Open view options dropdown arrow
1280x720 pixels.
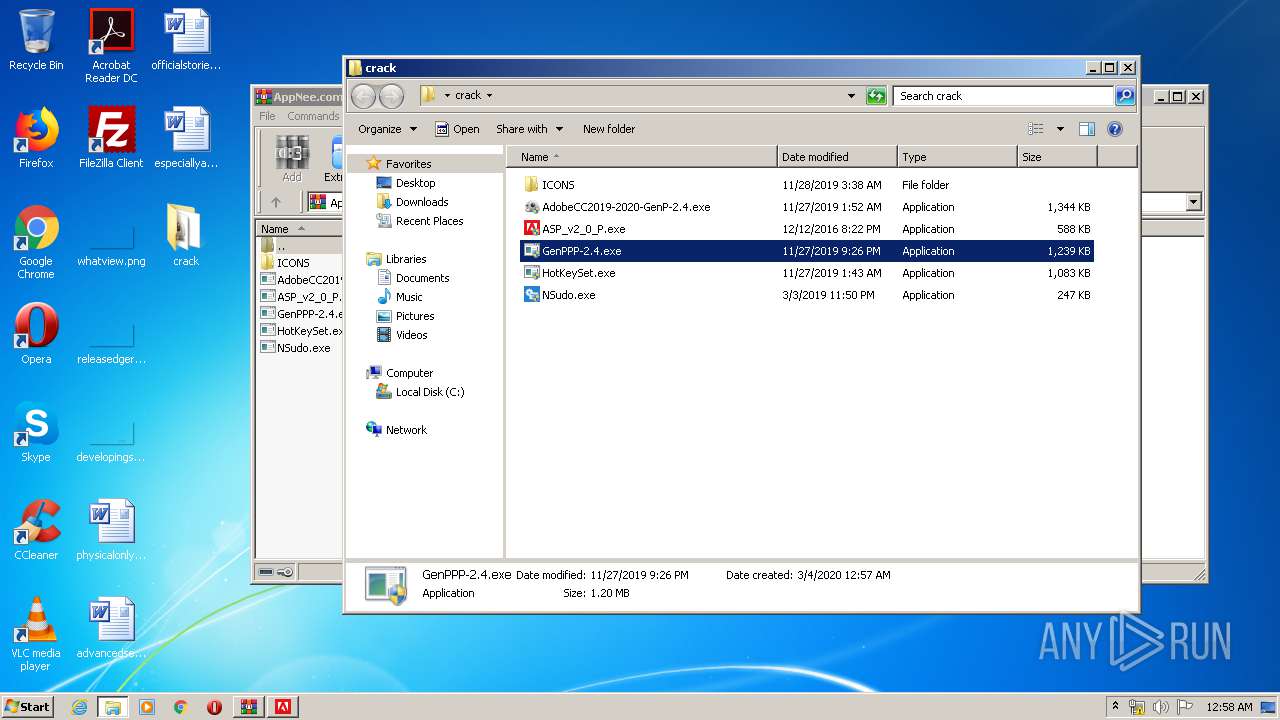coord(1060,129)
